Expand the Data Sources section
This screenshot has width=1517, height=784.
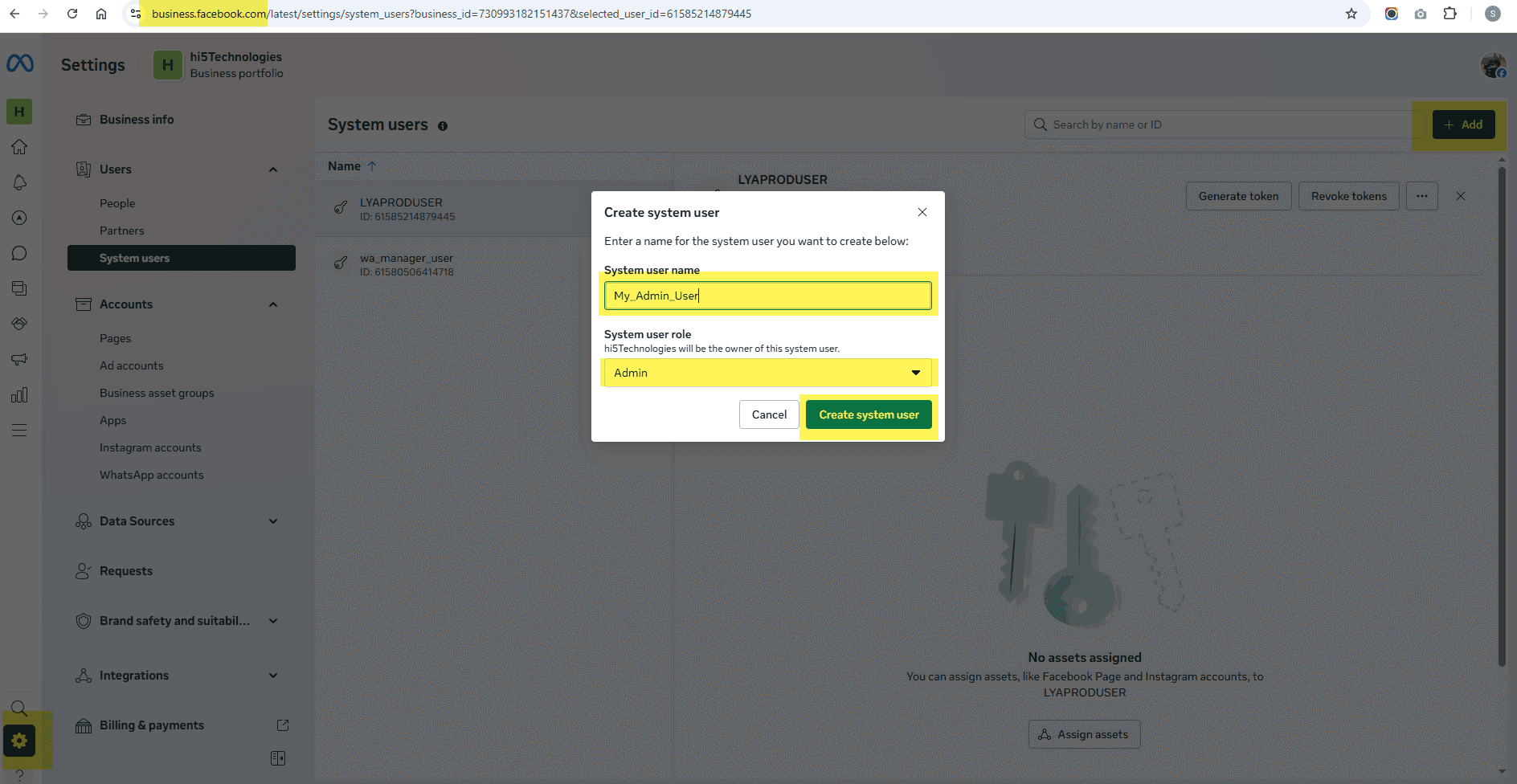point(273,521)
